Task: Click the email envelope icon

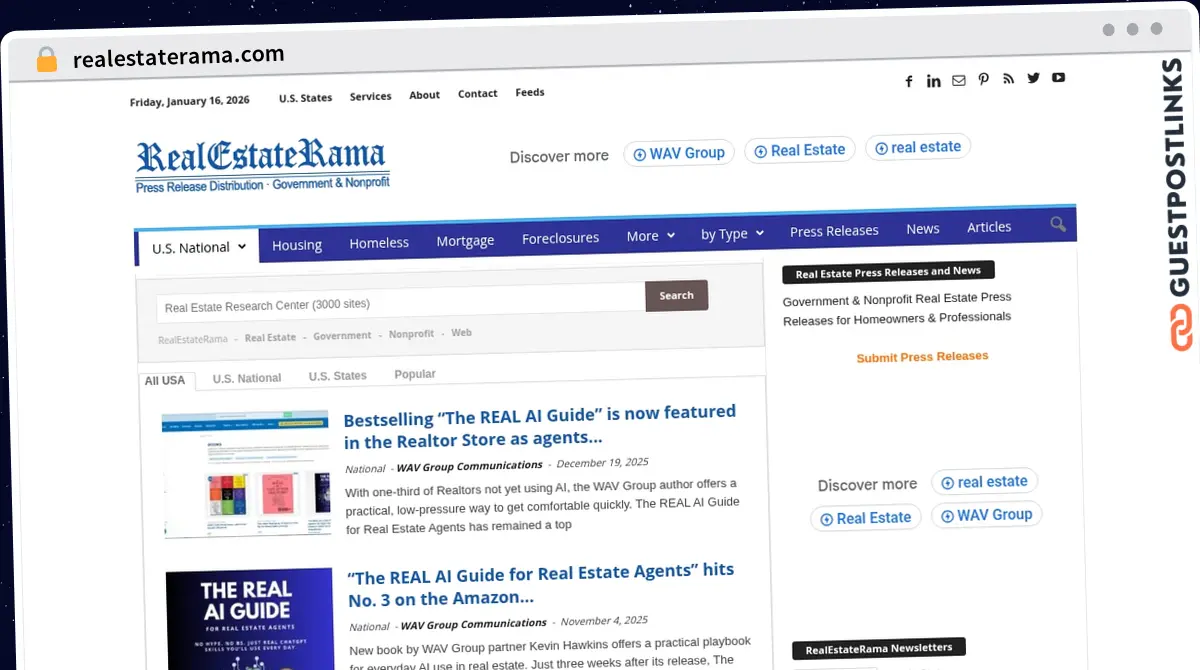Action: 959,81
